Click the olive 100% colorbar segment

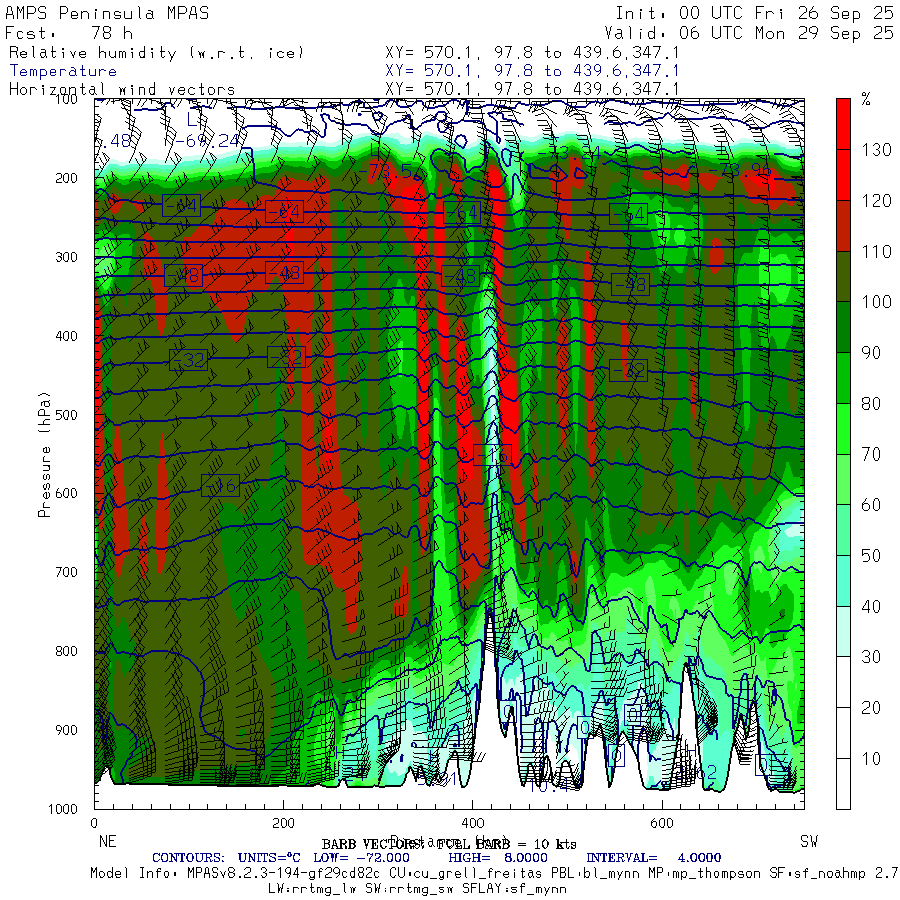[843, 276]
